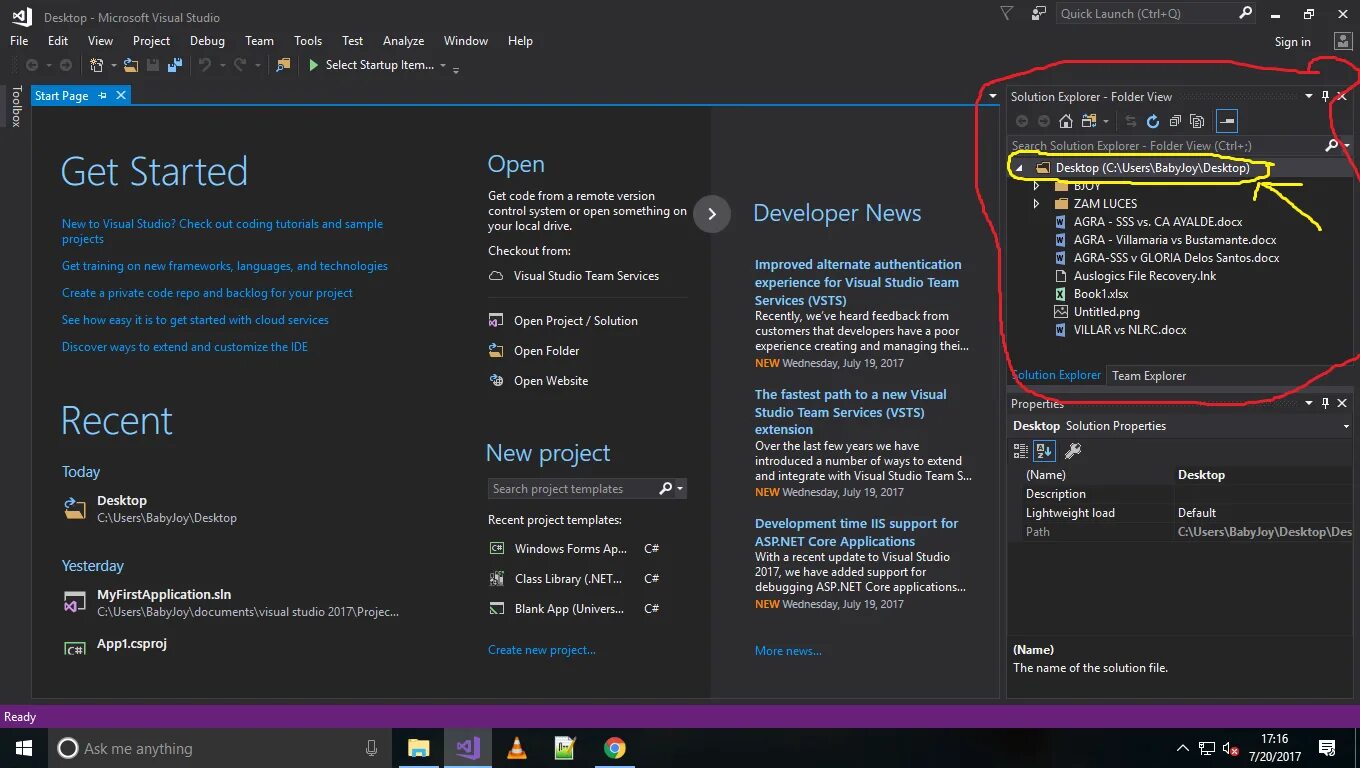Image resolution: width=1360 pixels, height=768 pixels.
Task: Click the Search project templates field
Action: tap(572, 489)
